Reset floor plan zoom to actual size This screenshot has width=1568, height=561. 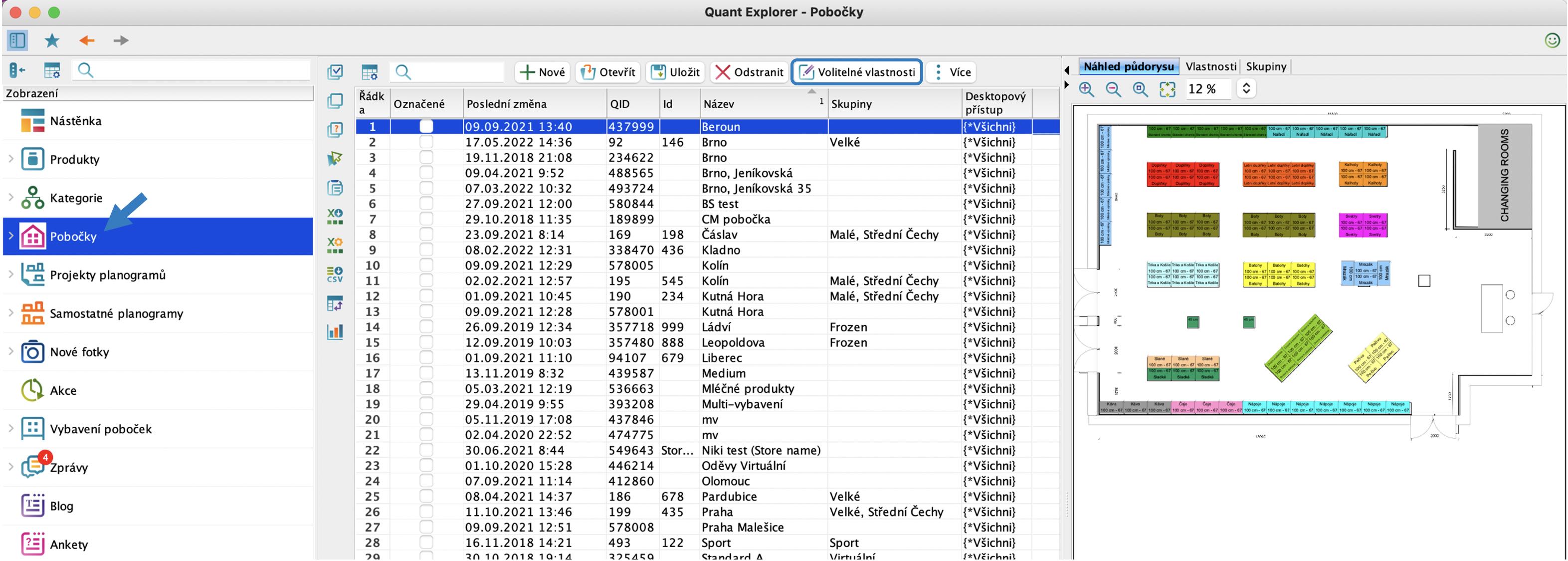click(x=1140, y=89)
